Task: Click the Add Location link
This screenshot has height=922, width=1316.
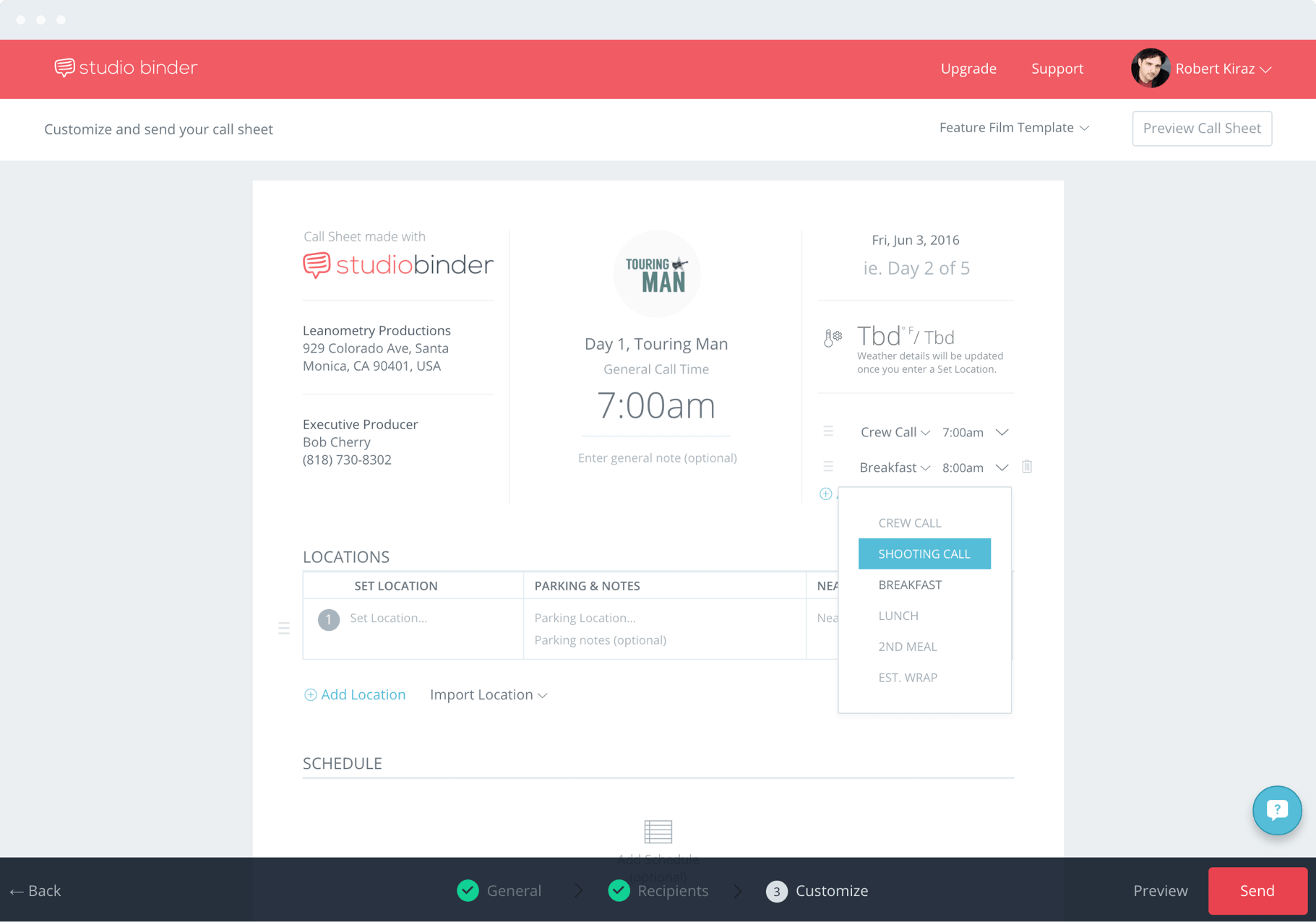Action: click(x=355, y=694)
